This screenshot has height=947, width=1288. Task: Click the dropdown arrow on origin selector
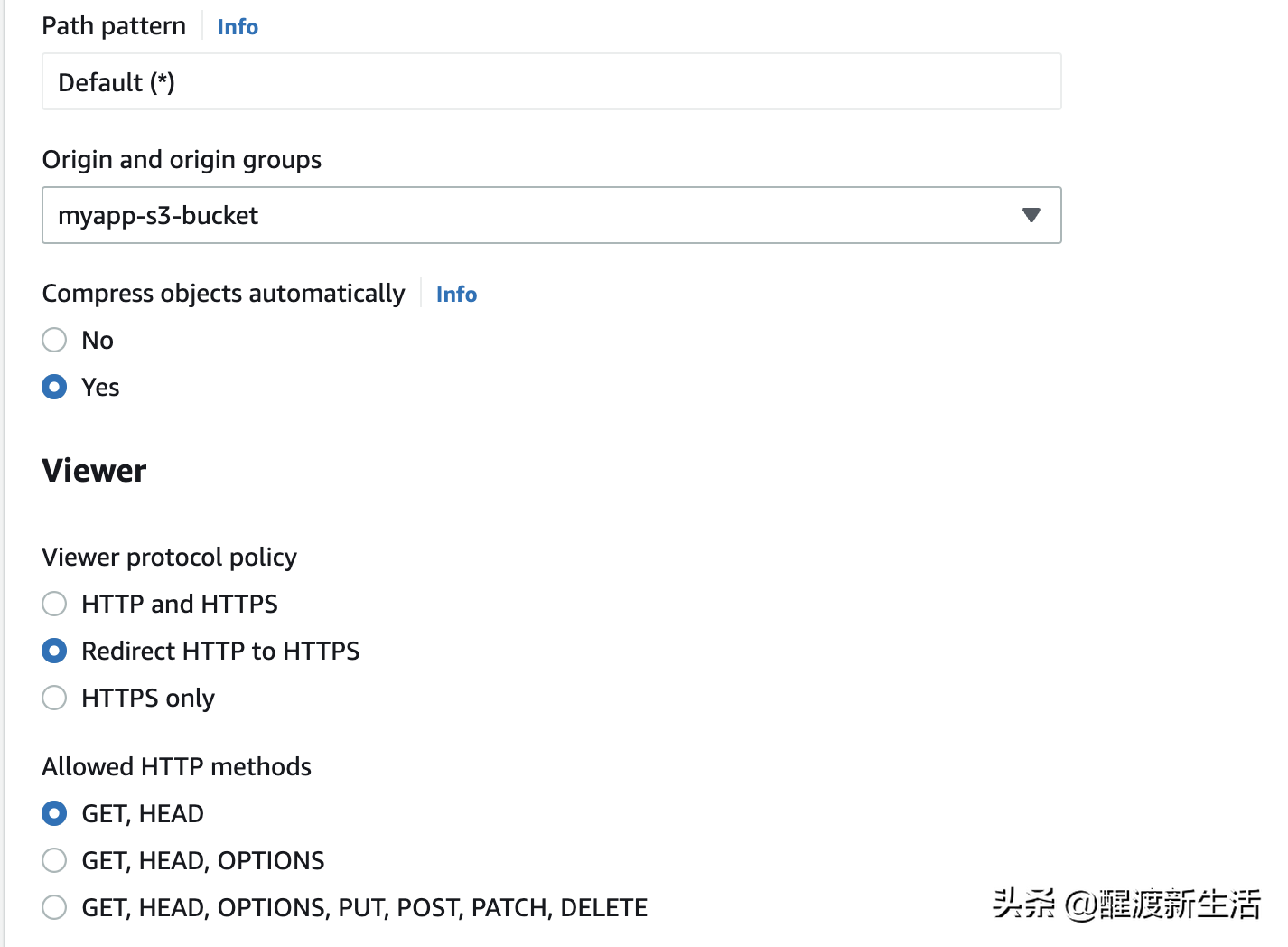pyautogui.click(x=1031, y=215)
